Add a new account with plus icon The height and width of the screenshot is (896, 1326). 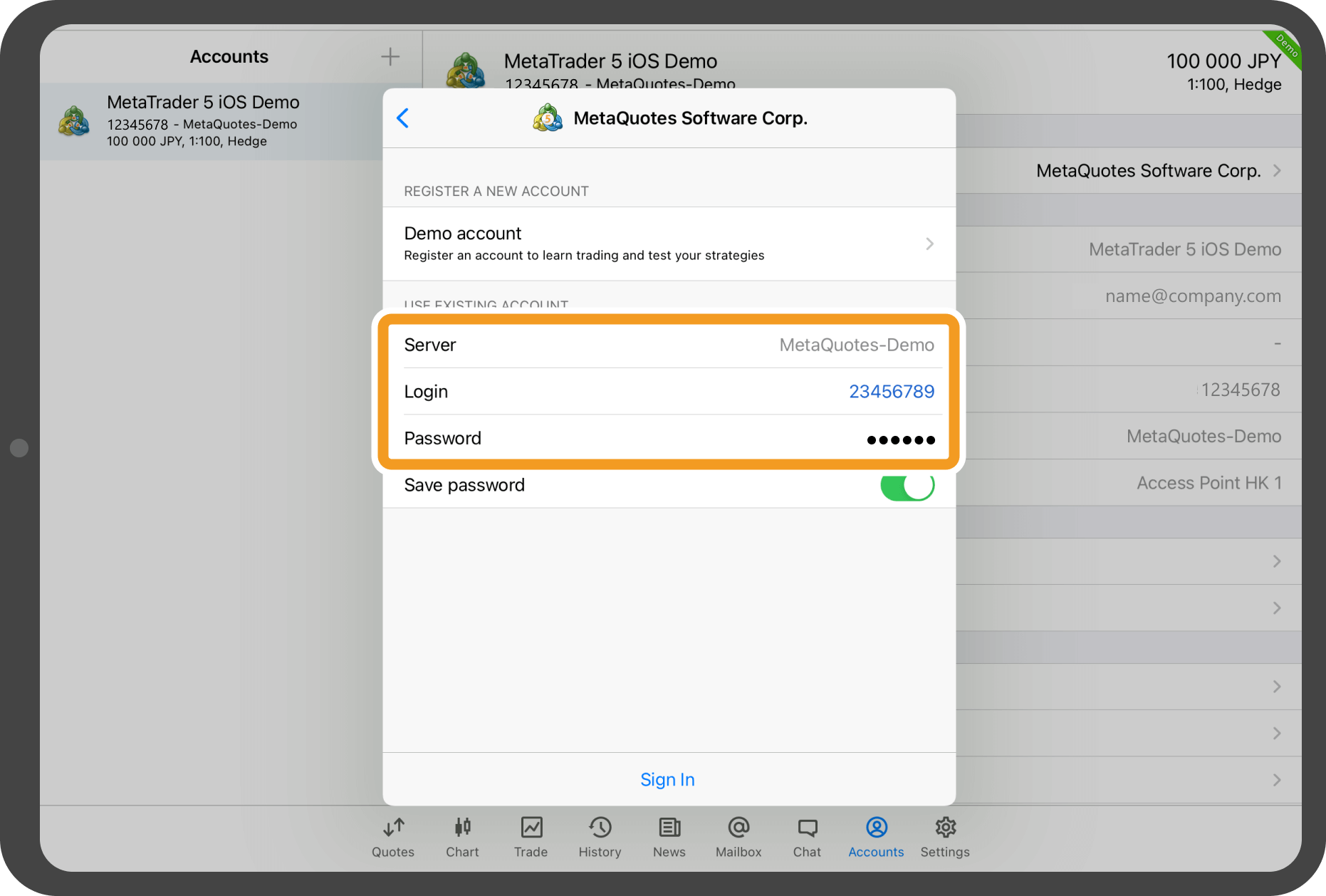390,57
